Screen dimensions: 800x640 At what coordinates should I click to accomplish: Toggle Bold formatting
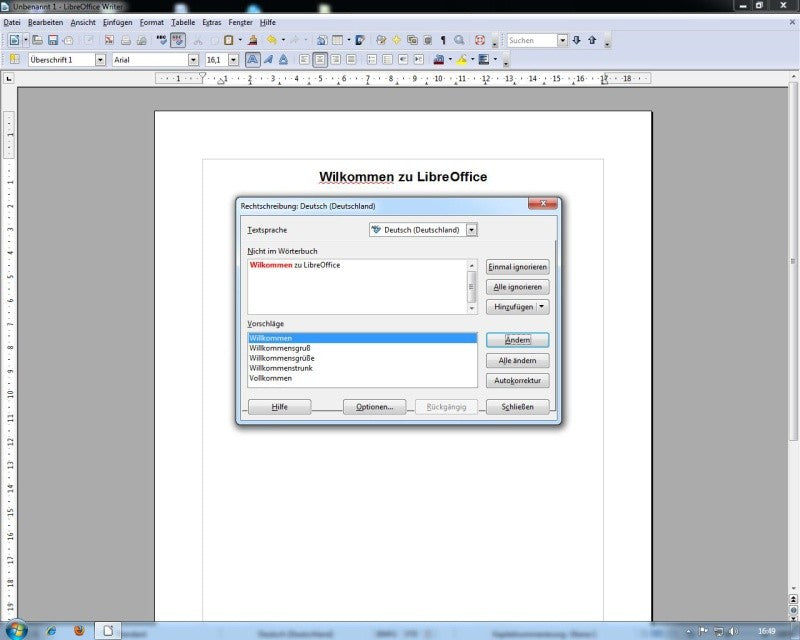click(252, 60)
